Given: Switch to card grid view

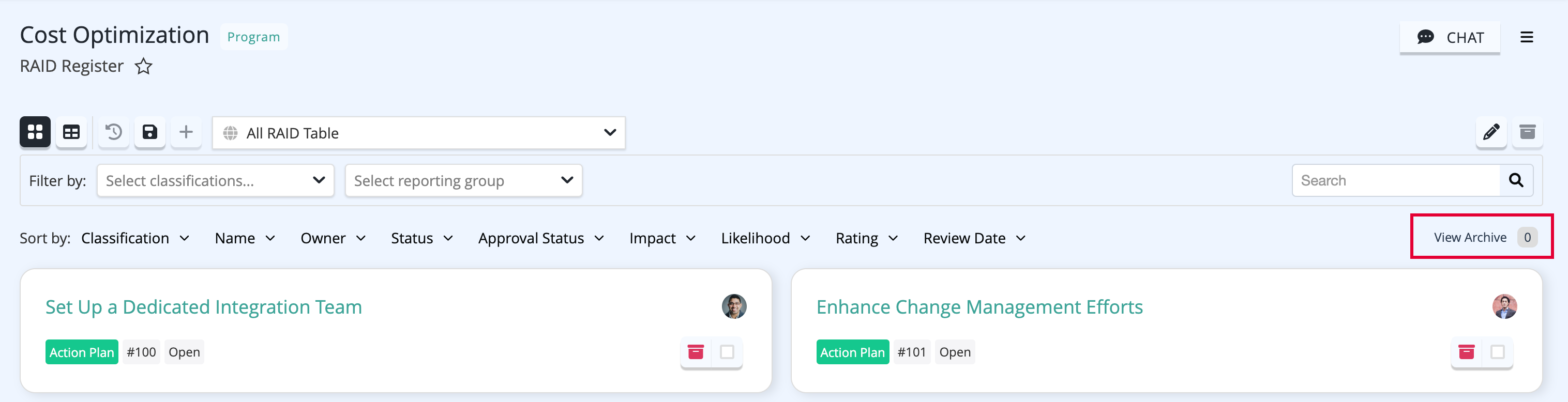Looking at the screenshot, I should tap(35, 132).
